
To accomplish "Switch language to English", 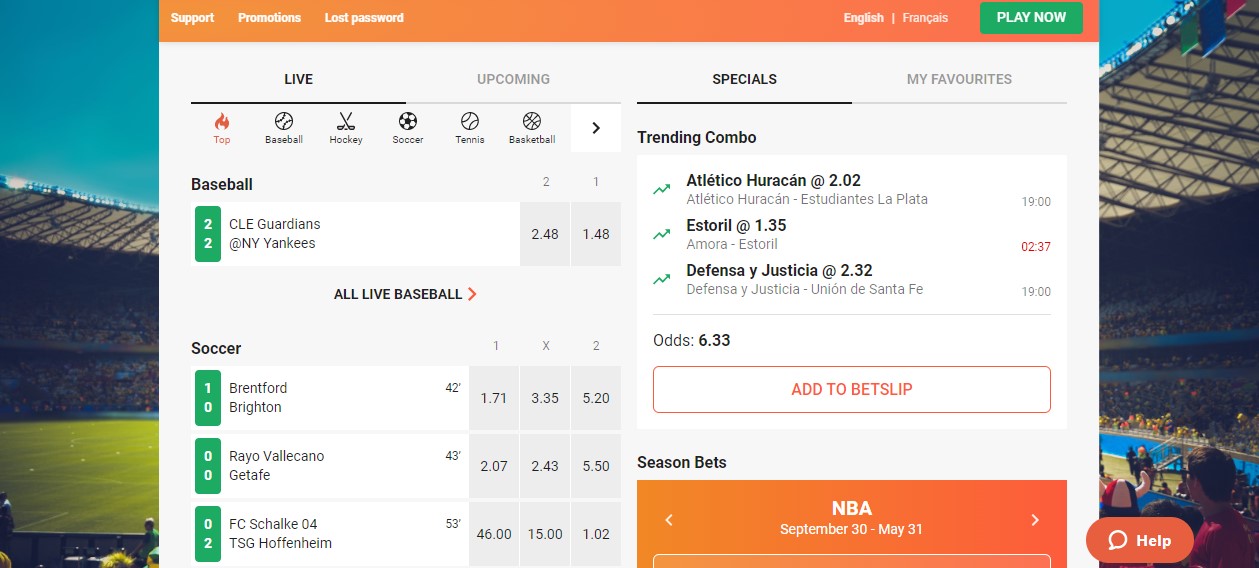I will coord(864,18).
